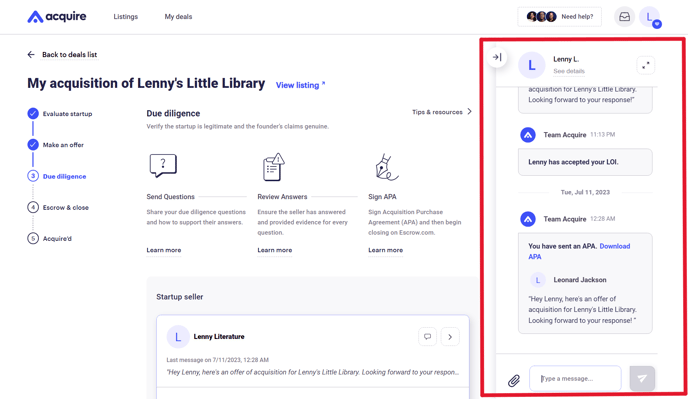Open Learn more under Sign APA
The height and width of the screenshot is (399, 688).
(386, 250)
